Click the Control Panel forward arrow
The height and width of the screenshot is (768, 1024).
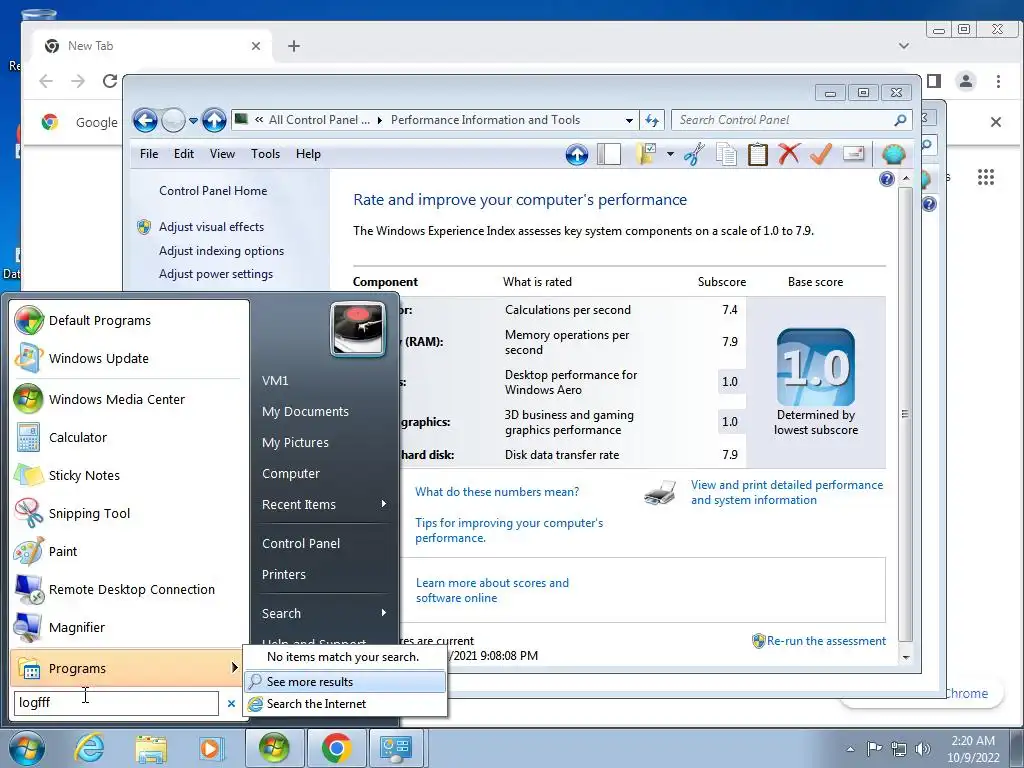173,120
